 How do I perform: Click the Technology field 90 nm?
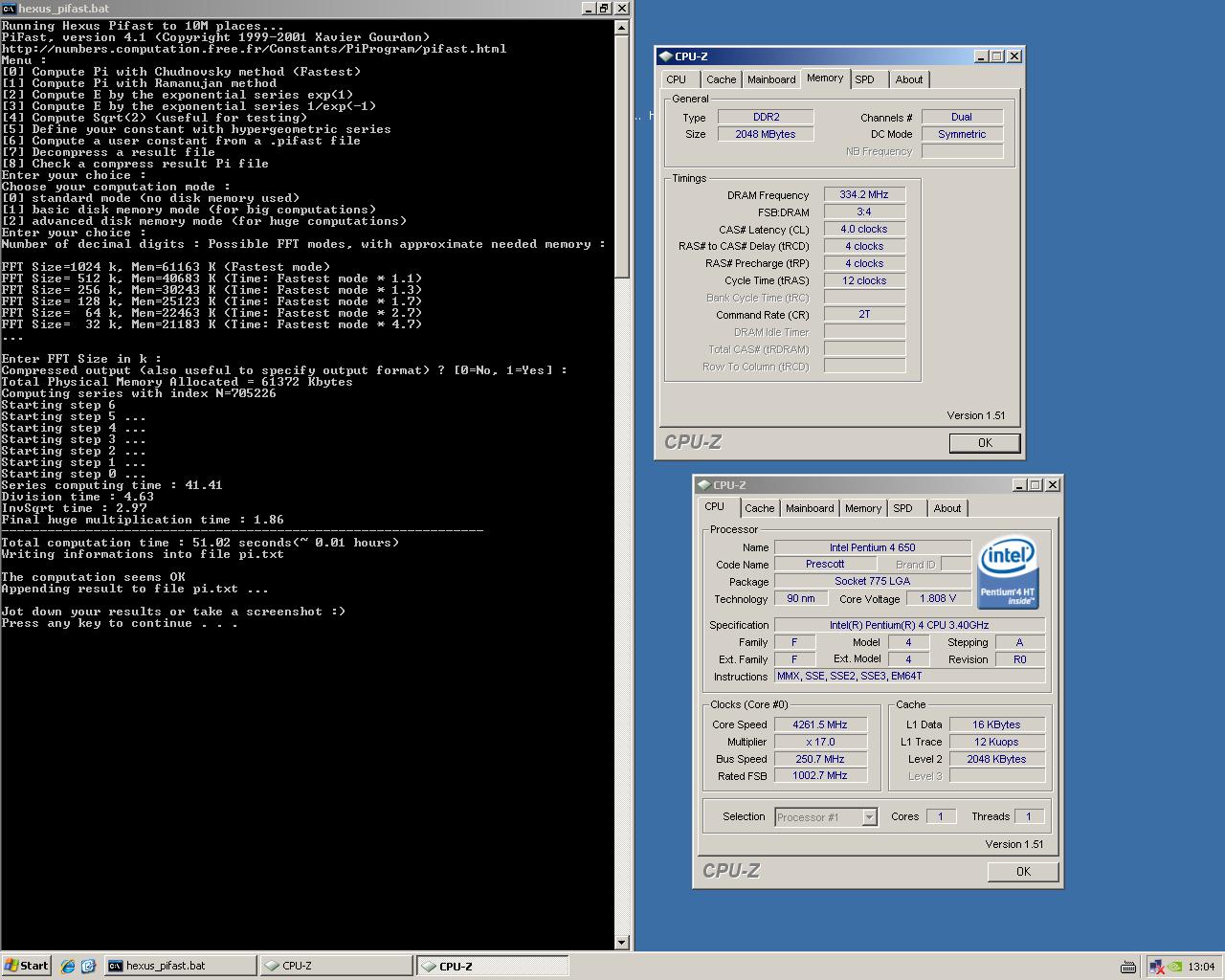(801, 598)
